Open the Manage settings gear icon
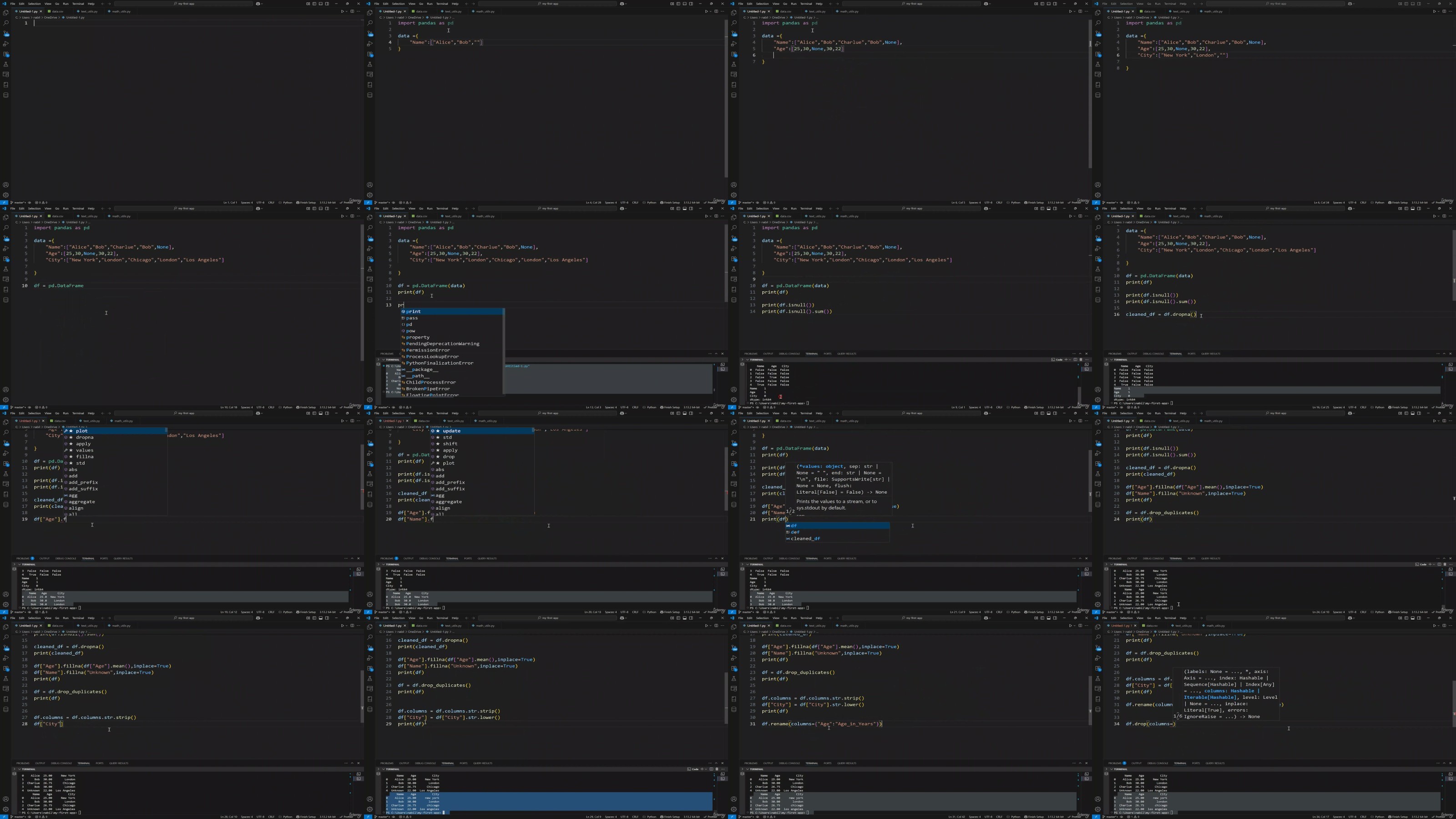This screenshot has width=1456, height=819. (5, 194)
